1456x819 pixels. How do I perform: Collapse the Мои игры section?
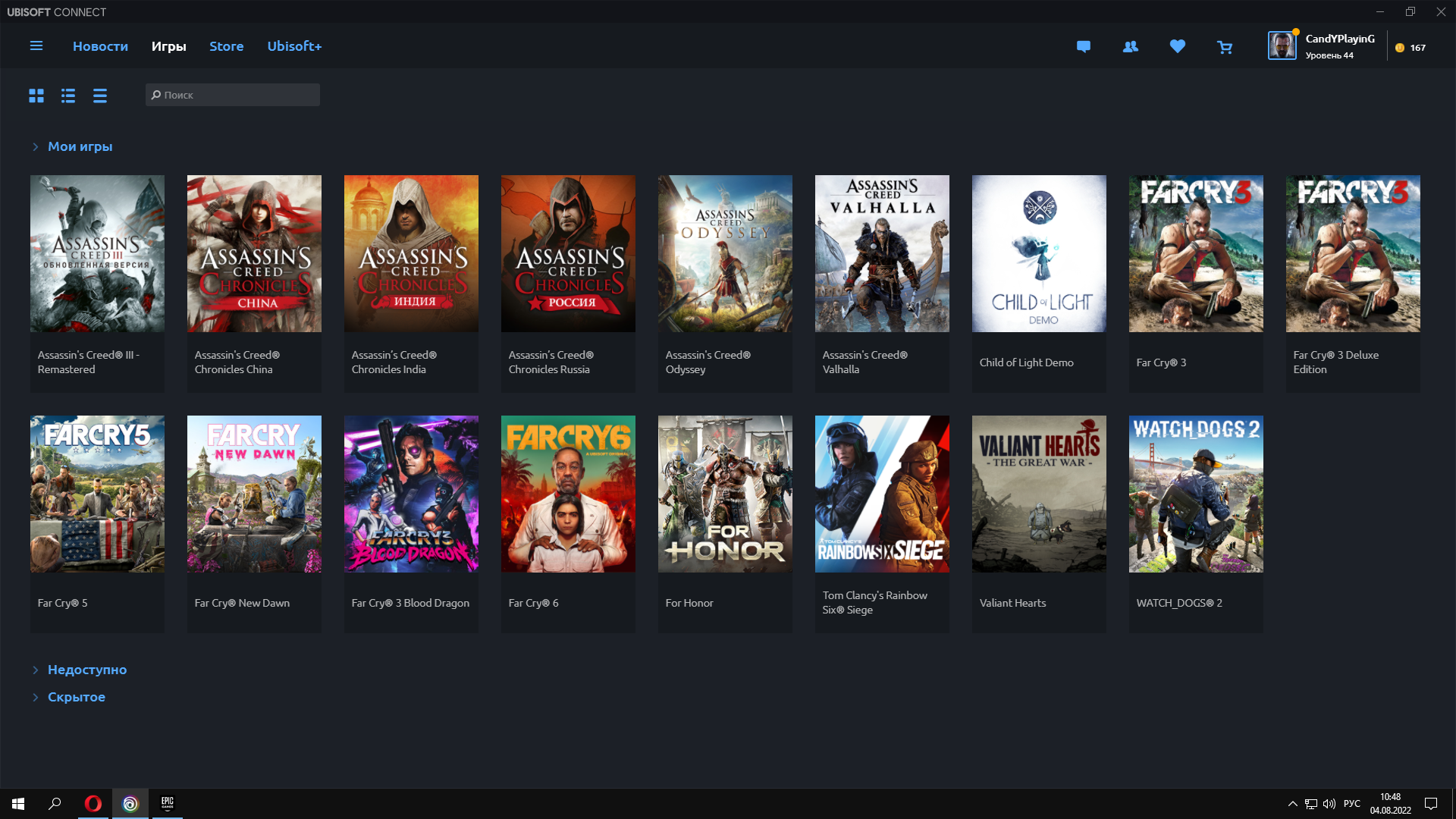[35, 147]
